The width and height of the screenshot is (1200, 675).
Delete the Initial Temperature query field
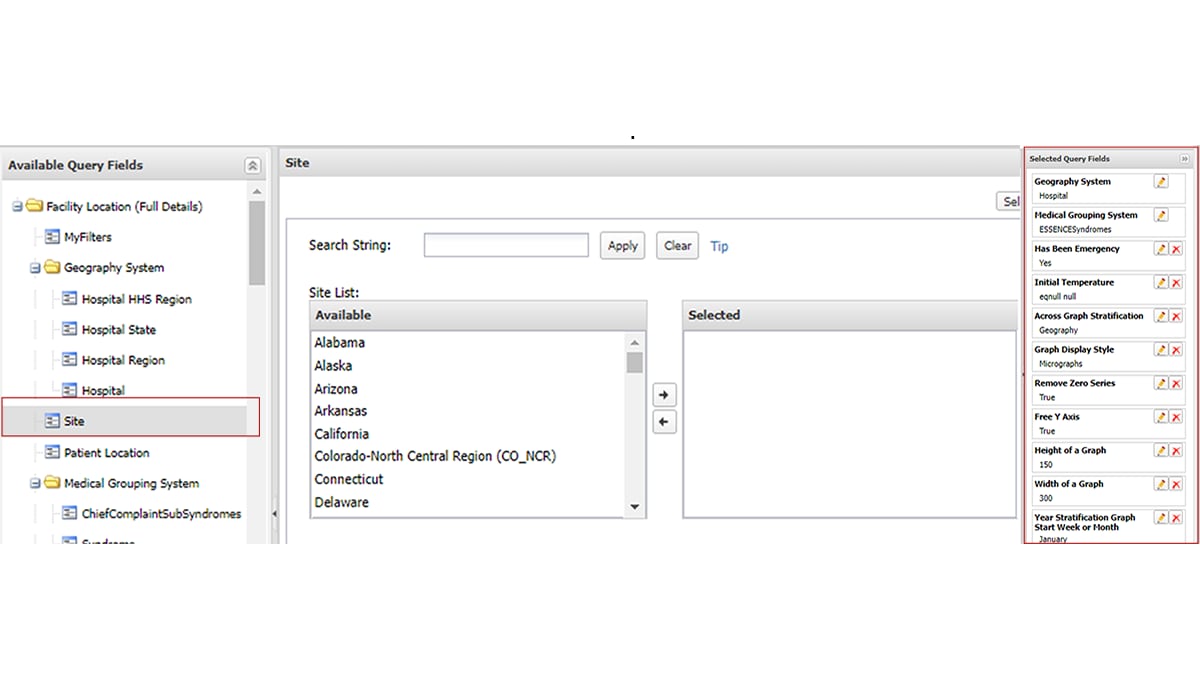point(1176,283)
